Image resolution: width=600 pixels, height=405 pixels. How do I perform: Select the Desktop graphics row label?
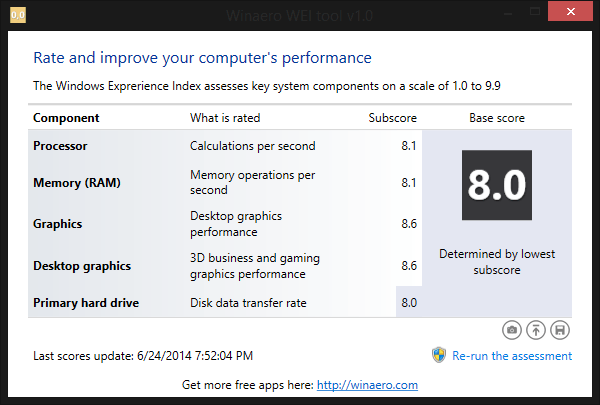[x=82, y=266]
